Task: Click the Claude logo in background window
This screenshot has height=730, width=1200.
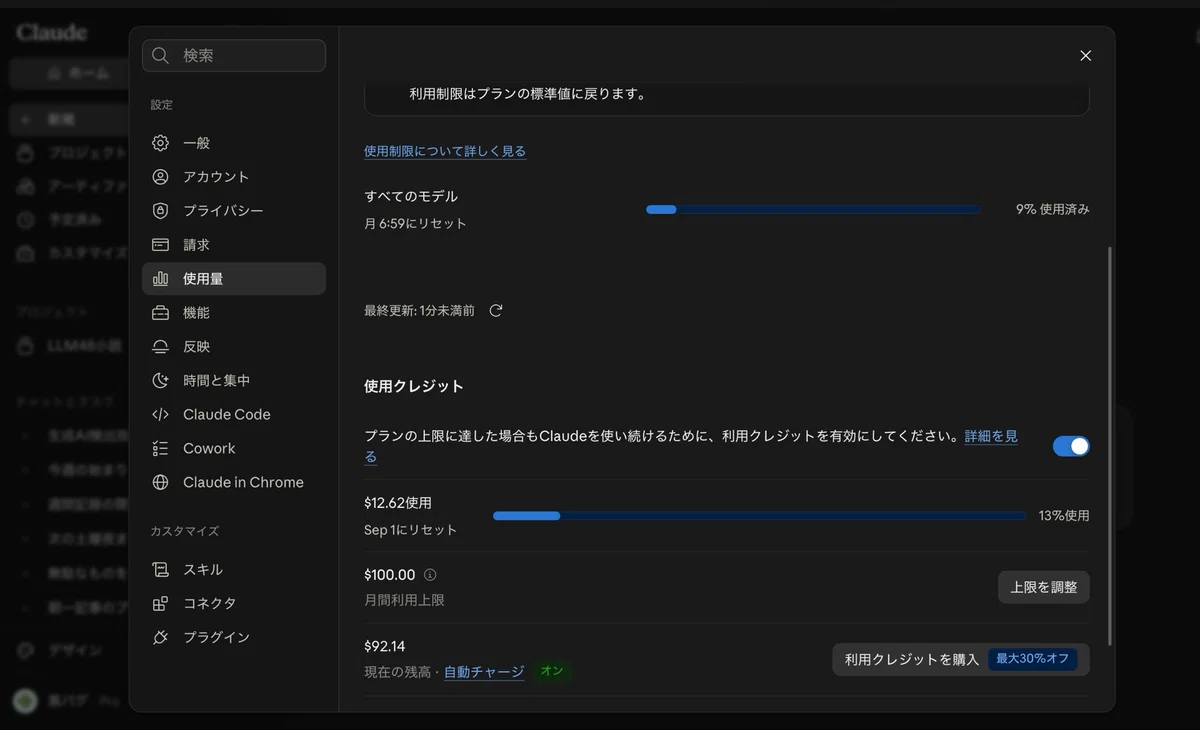Action: click(x=51, y=33)
